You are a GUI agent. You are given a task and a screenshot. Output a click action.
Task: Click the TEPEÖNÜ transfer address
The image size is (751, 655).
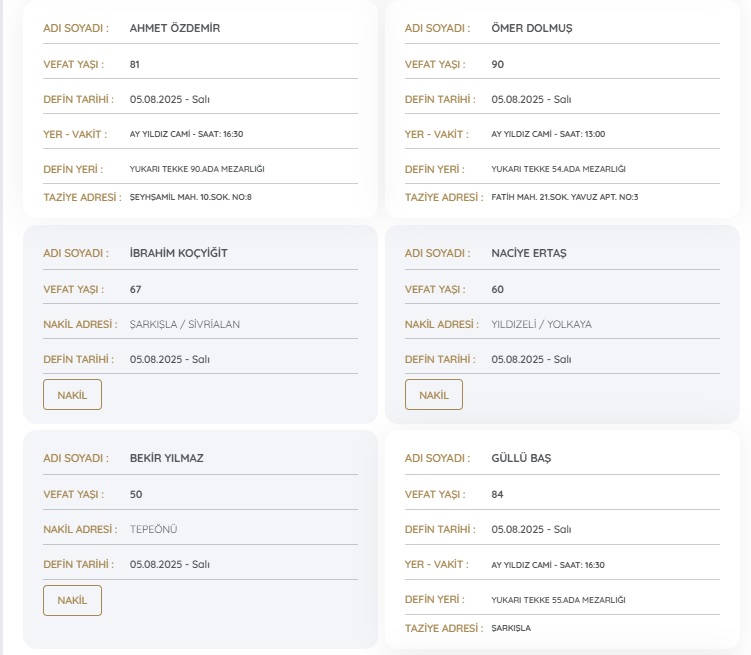tap(153, 529)
